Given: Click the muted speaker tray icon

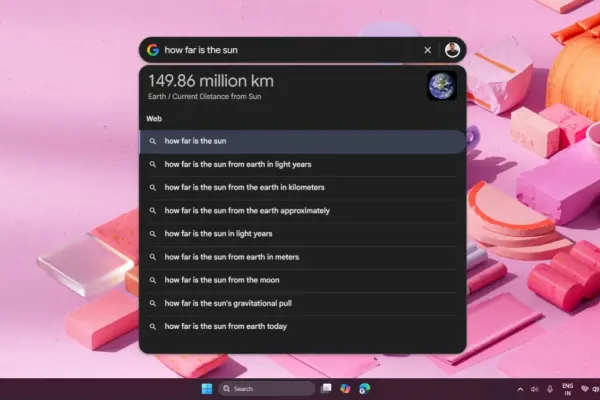Looking at the screenshot, I should point(535,389).
